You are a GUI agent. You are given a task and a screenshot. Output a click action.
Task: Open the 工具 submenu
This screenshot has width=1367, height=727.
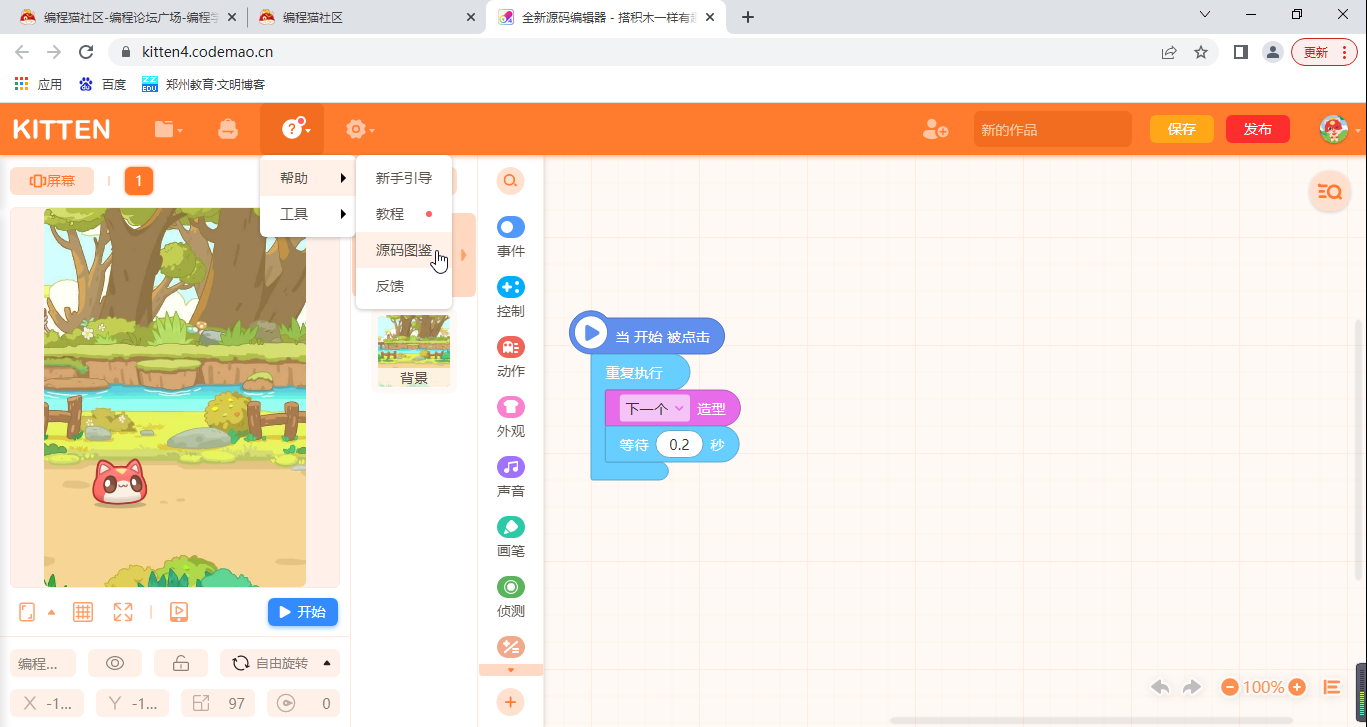point(307,214)
